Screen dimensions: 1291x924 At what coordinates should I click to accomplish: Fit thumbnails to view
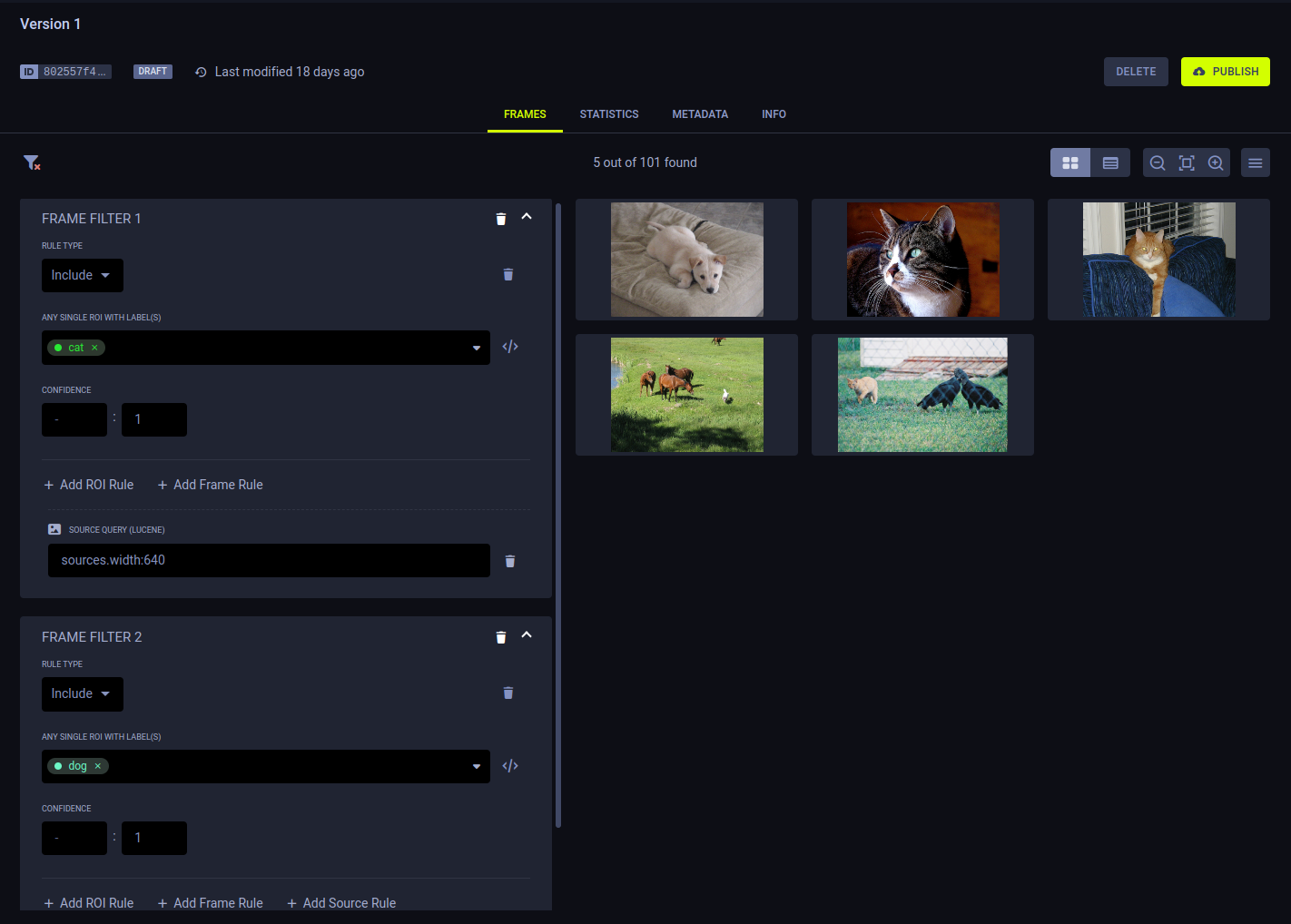(x=1187, y=162)
